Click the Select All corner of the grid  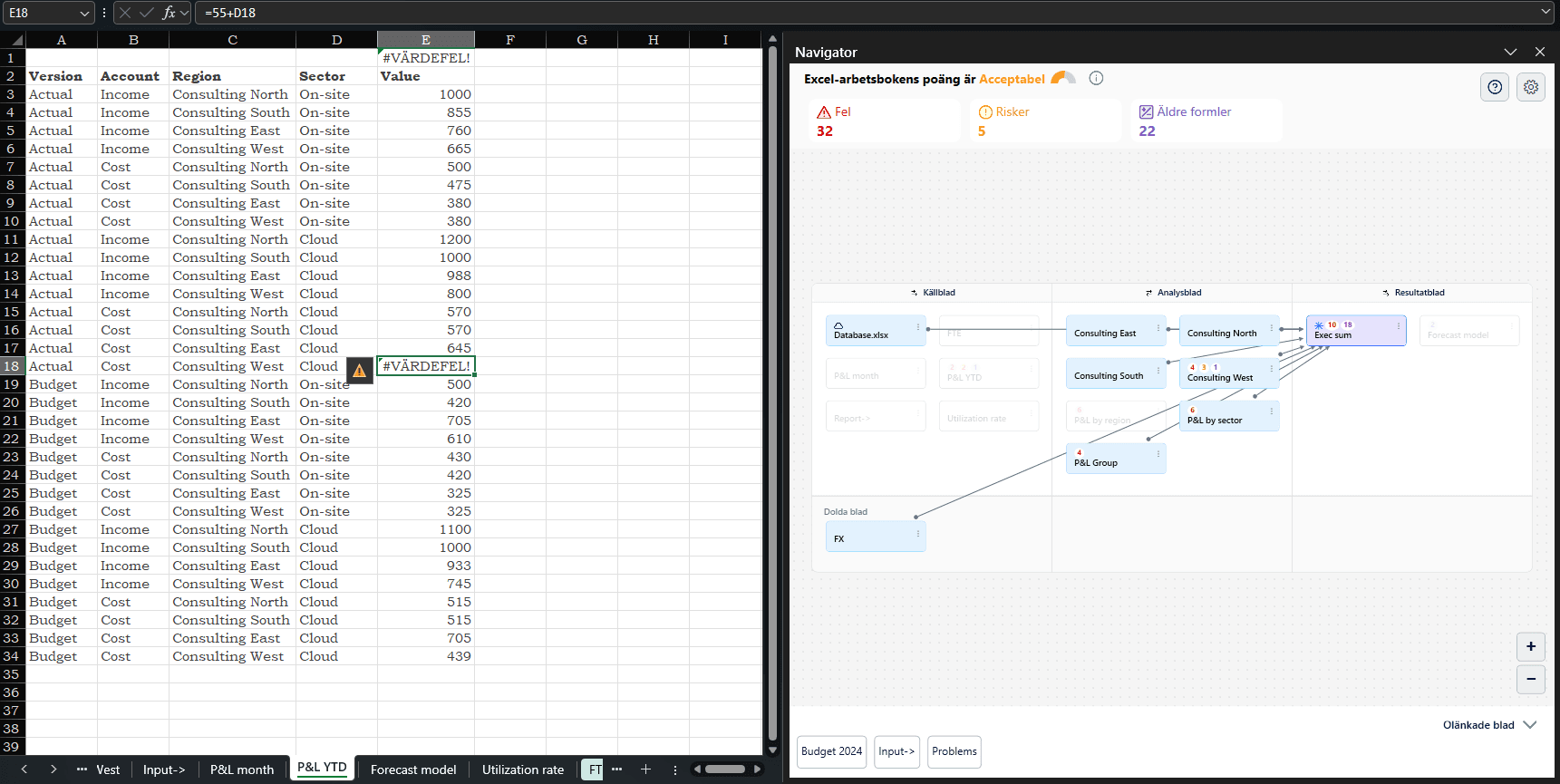point(13,40)
